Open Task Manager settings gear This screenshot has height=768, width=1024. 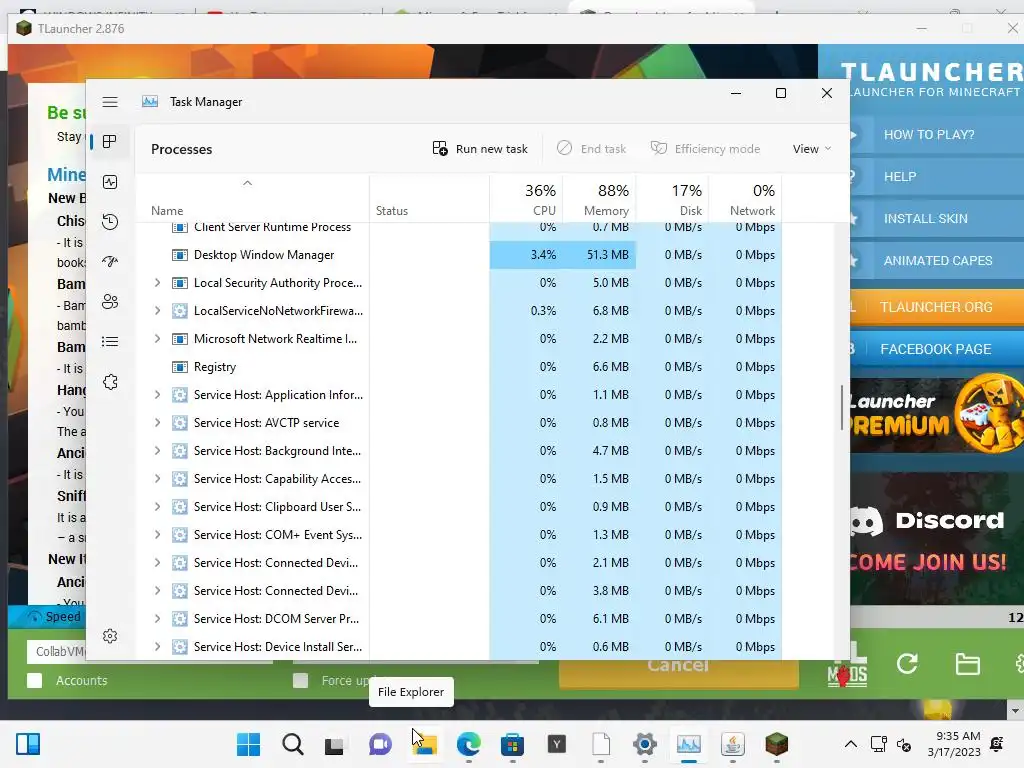110,636
